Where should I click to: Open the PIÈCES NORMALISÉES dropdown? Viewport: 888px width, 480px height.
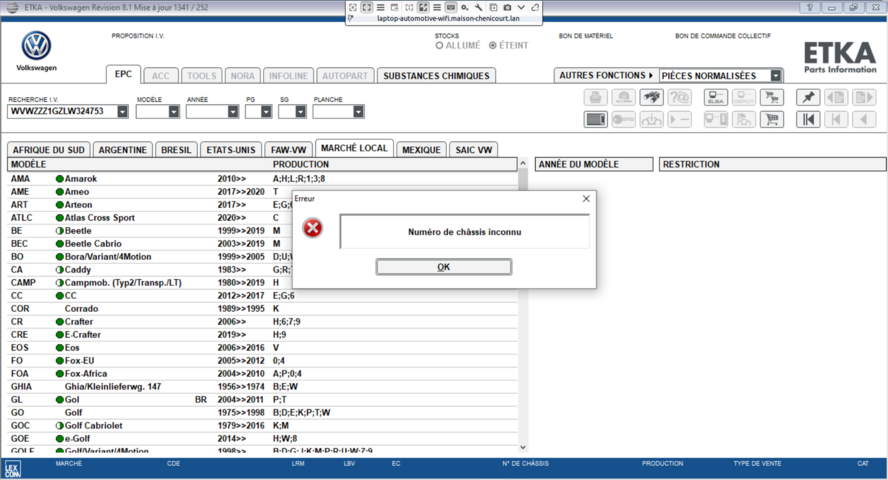point(776,76)
